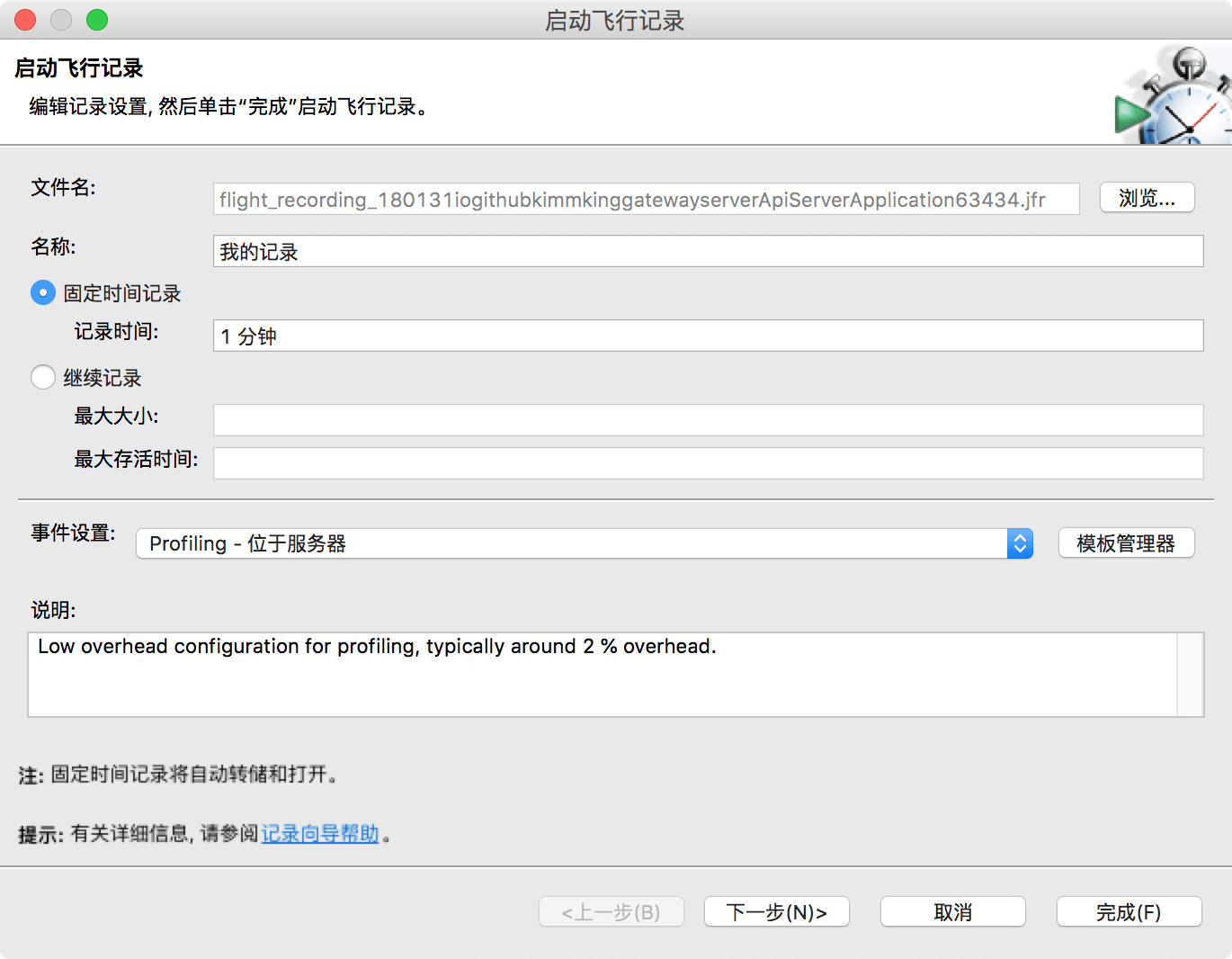Click the flight recorder stopwatch icon

(x=1173, y=96)
